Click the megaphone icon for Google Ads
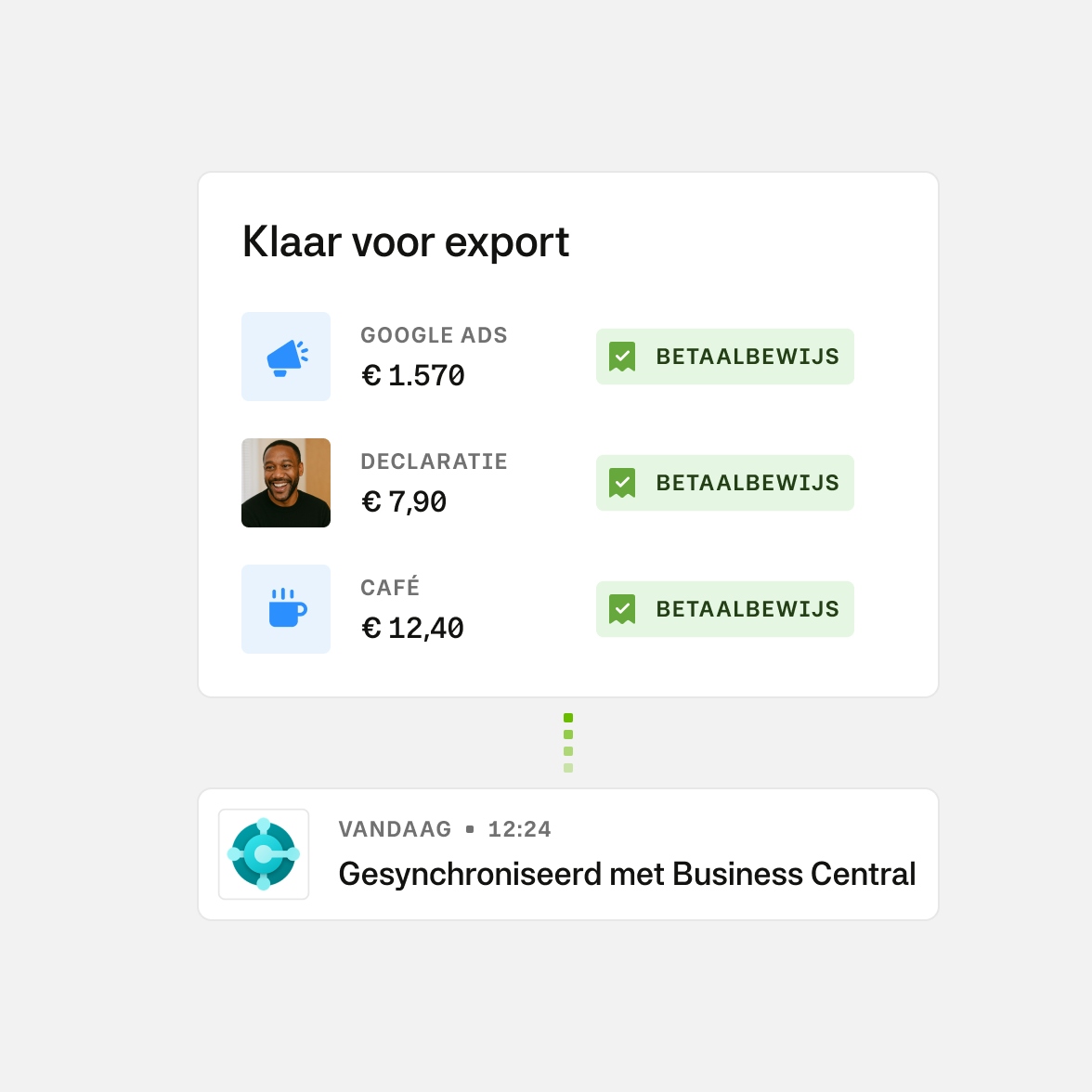1092x1092 pixels. tap(286, 357)
